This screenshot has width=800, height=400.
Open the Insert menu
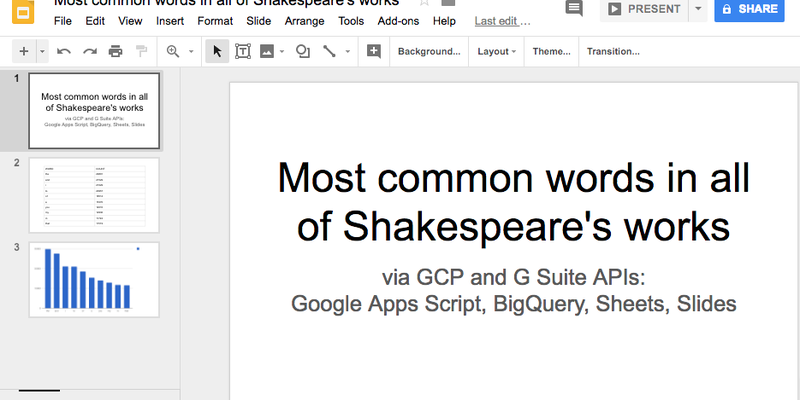pyautogui.click(x=170, y=21)
